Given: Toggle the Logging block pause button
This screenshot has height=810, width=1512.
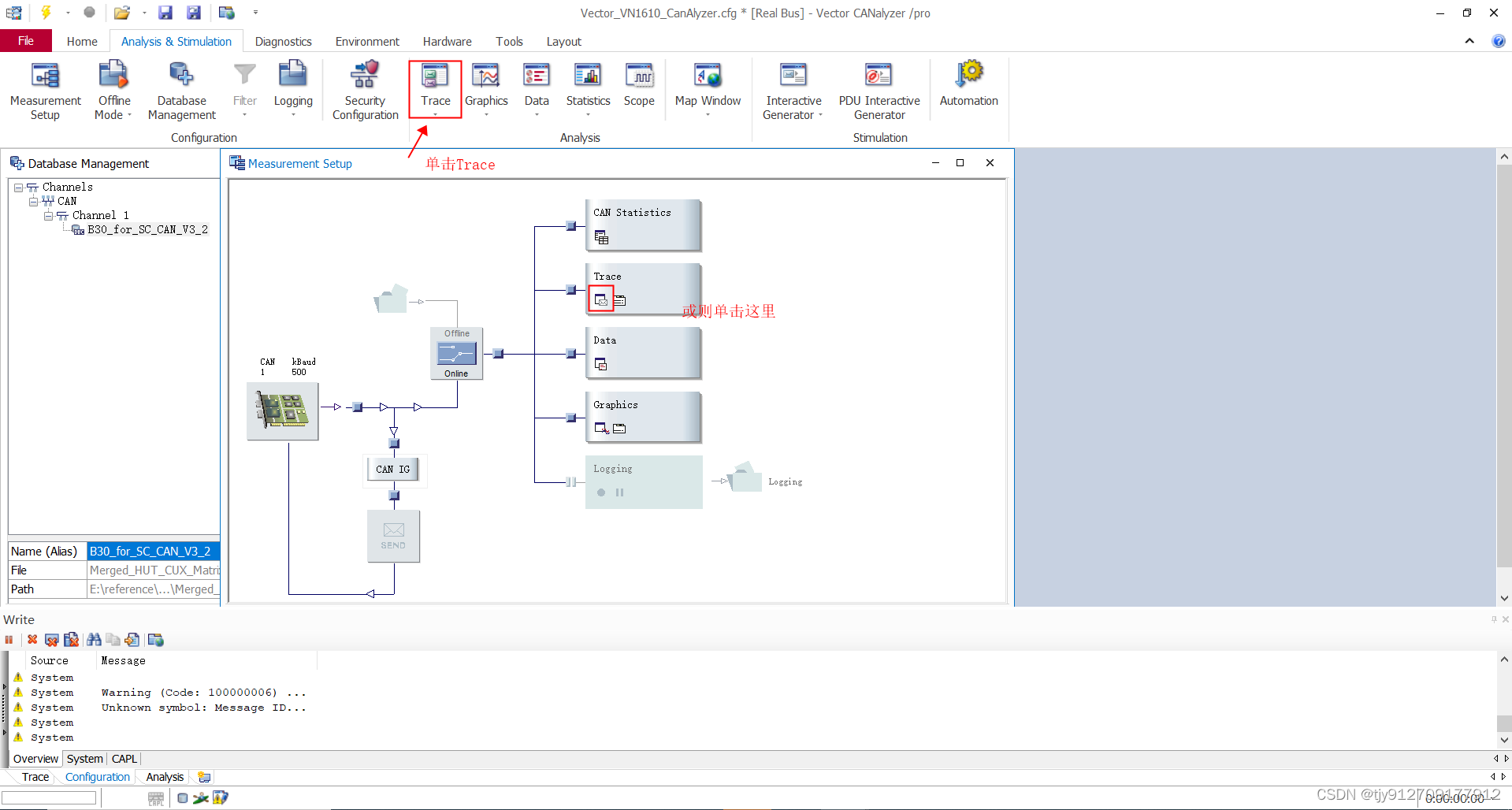Looking at the screenshot, I should click(x=620, y=492).
